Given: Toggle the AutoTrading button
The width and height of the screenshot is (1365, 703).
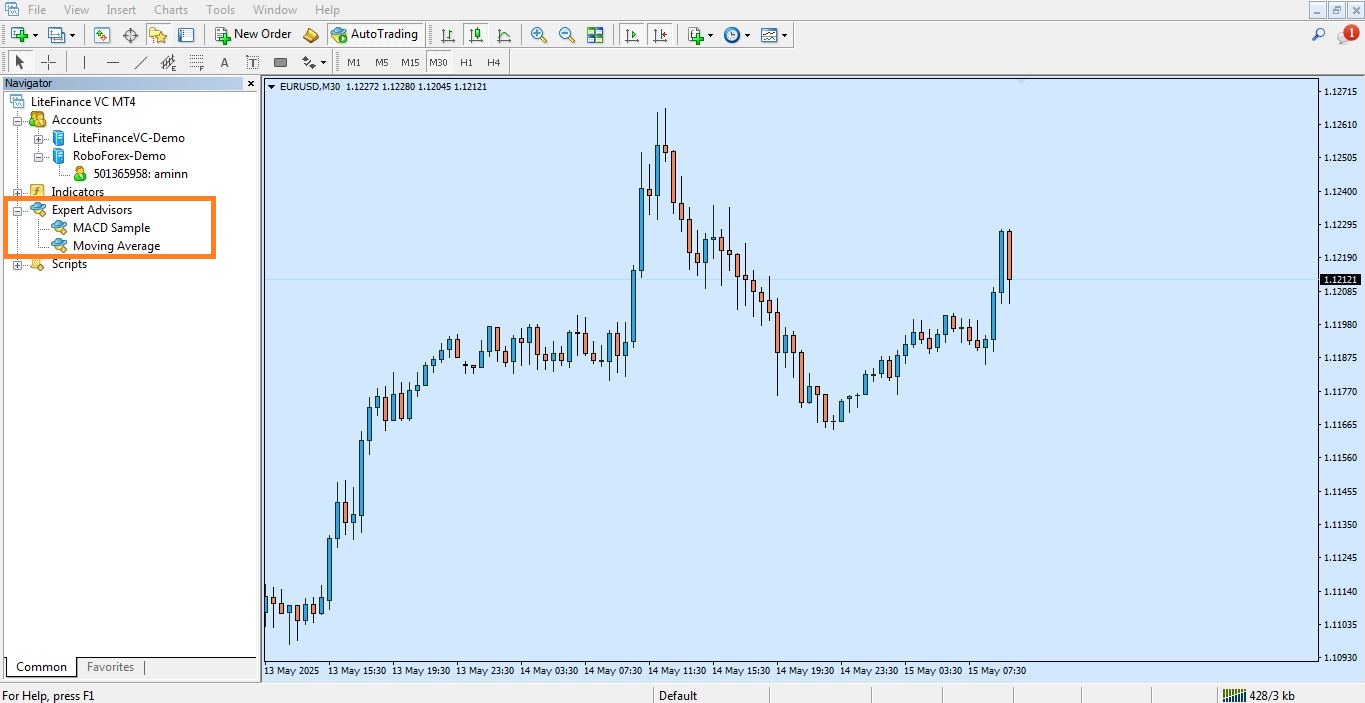Looking at the screenshot, I should 374,35.
